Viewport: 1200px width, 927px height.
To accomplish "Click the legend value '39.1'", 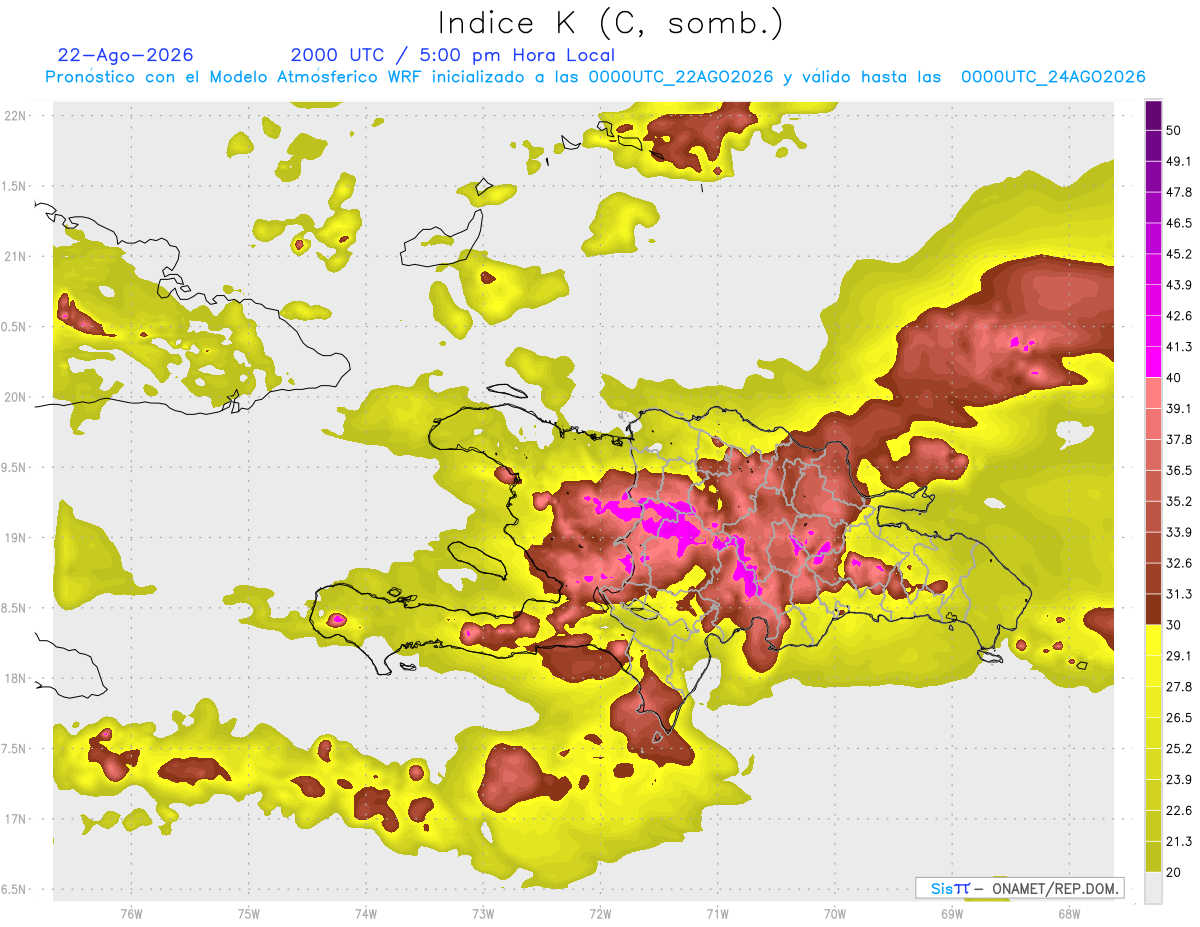I will coord(1178,409).
